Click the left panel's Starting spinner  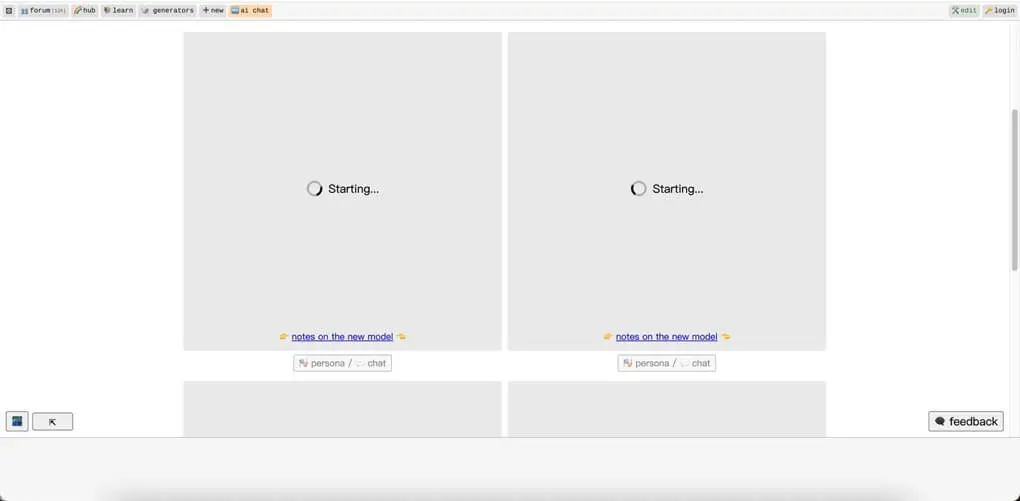314,189
